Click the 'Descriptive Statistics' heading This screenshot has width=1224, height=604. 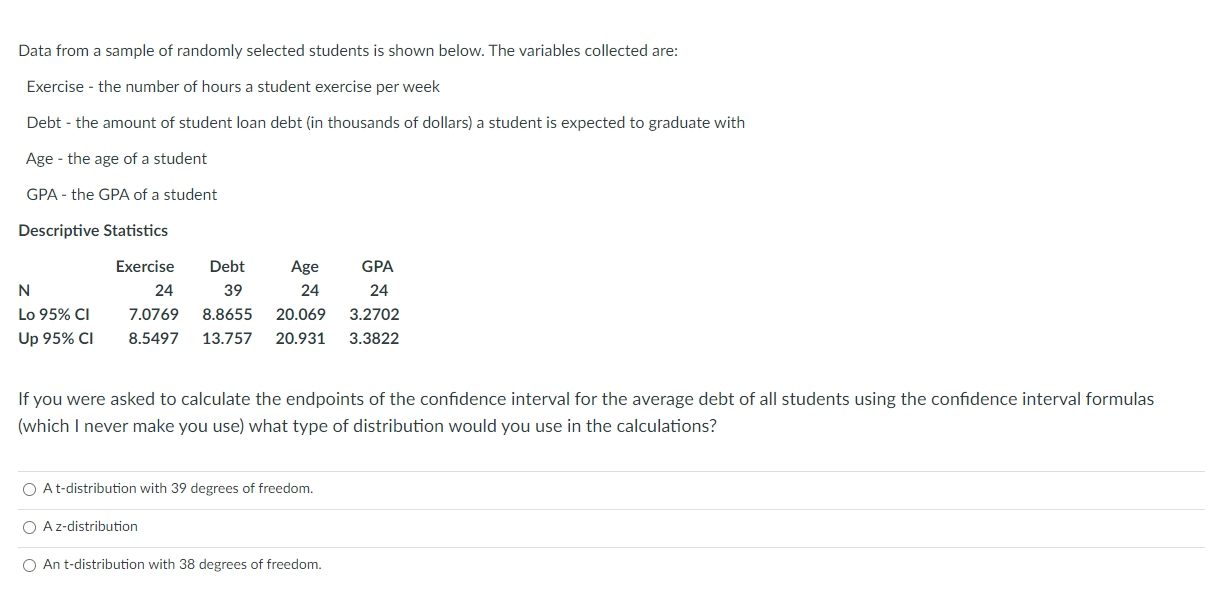[93, 230]
